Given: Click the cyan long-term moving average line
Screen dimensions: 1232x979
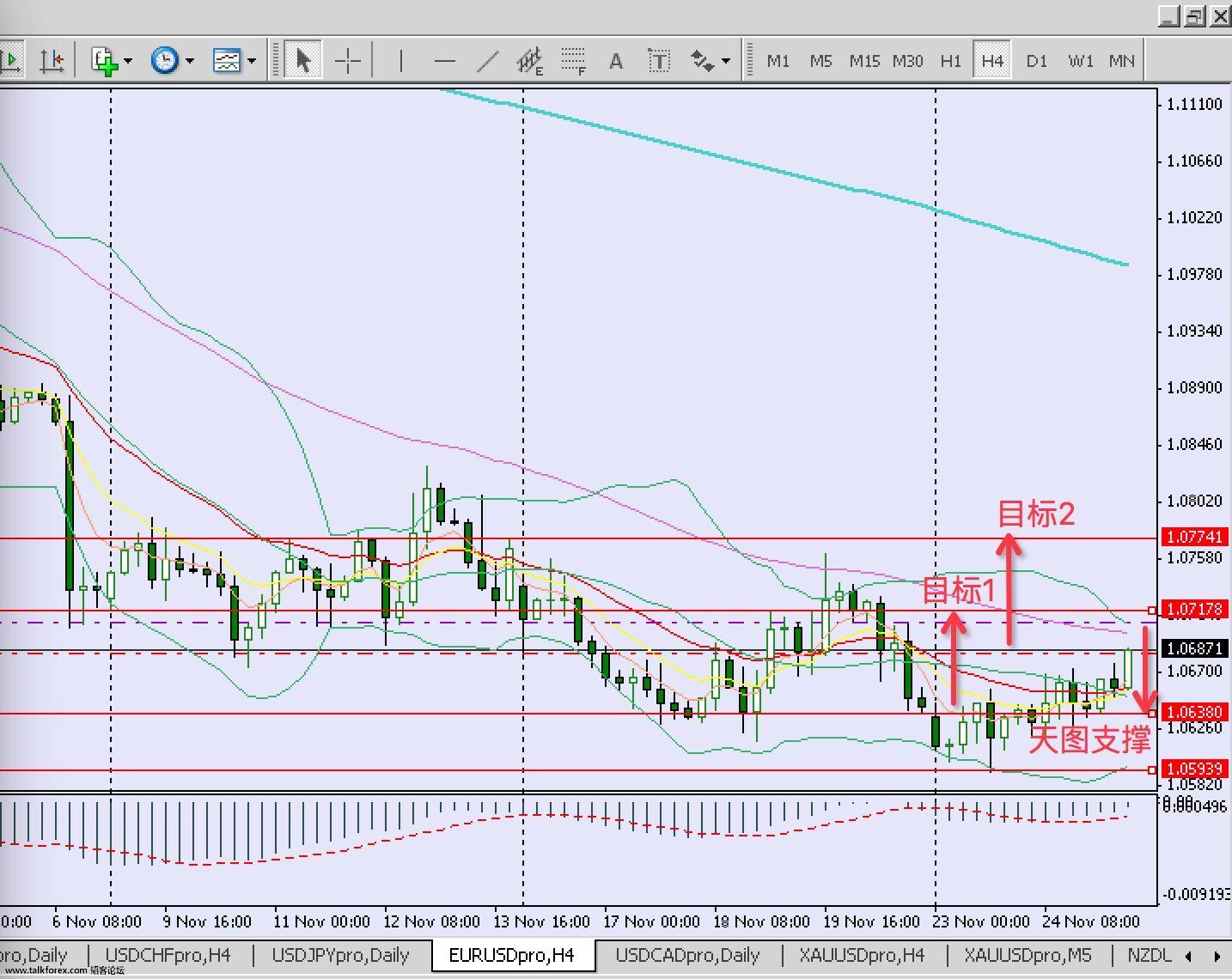Looking at the screenshot, I should (784, 173).
